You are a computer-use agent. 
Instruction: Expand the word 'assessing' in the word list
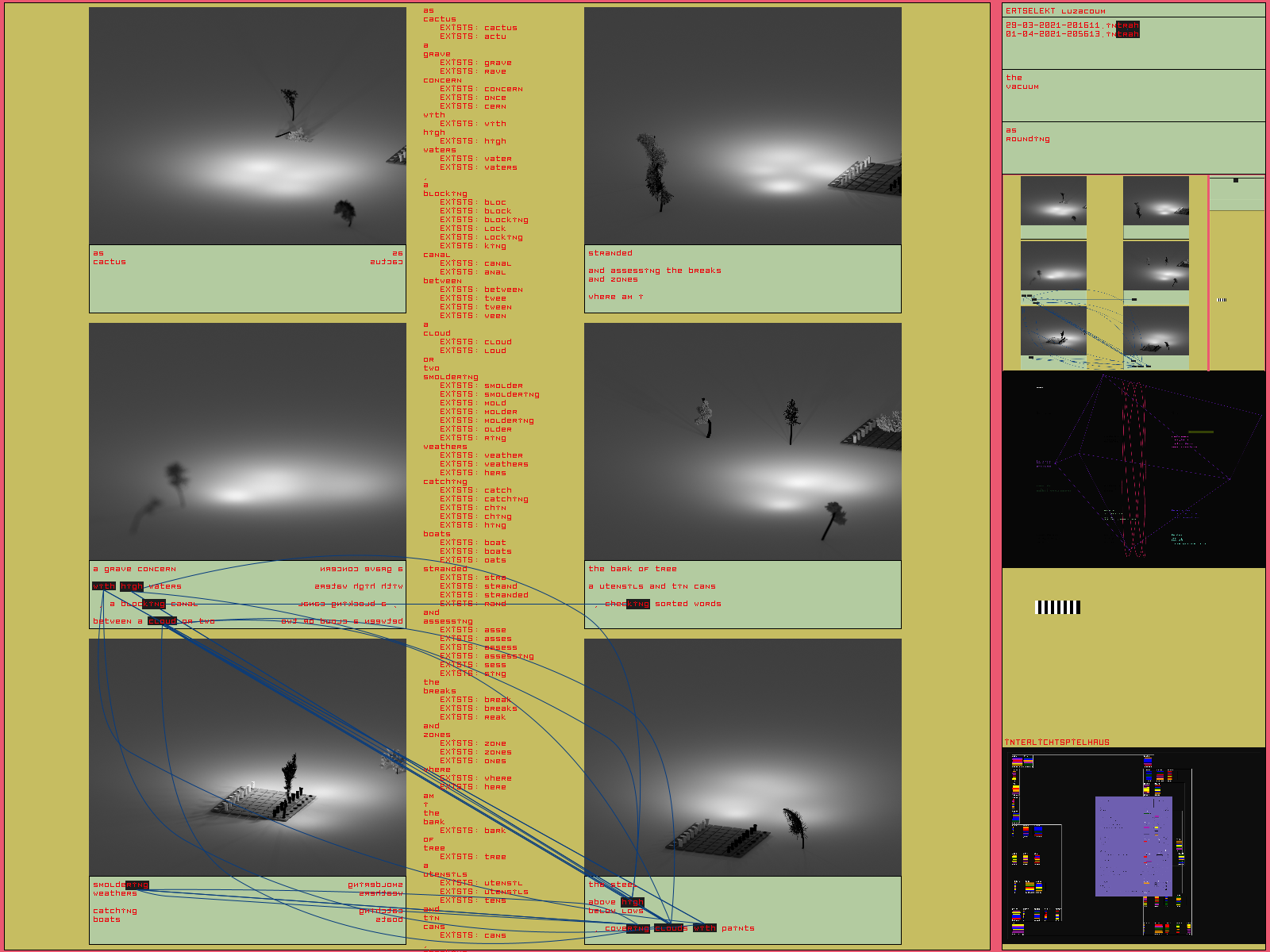tap(447, 621)
